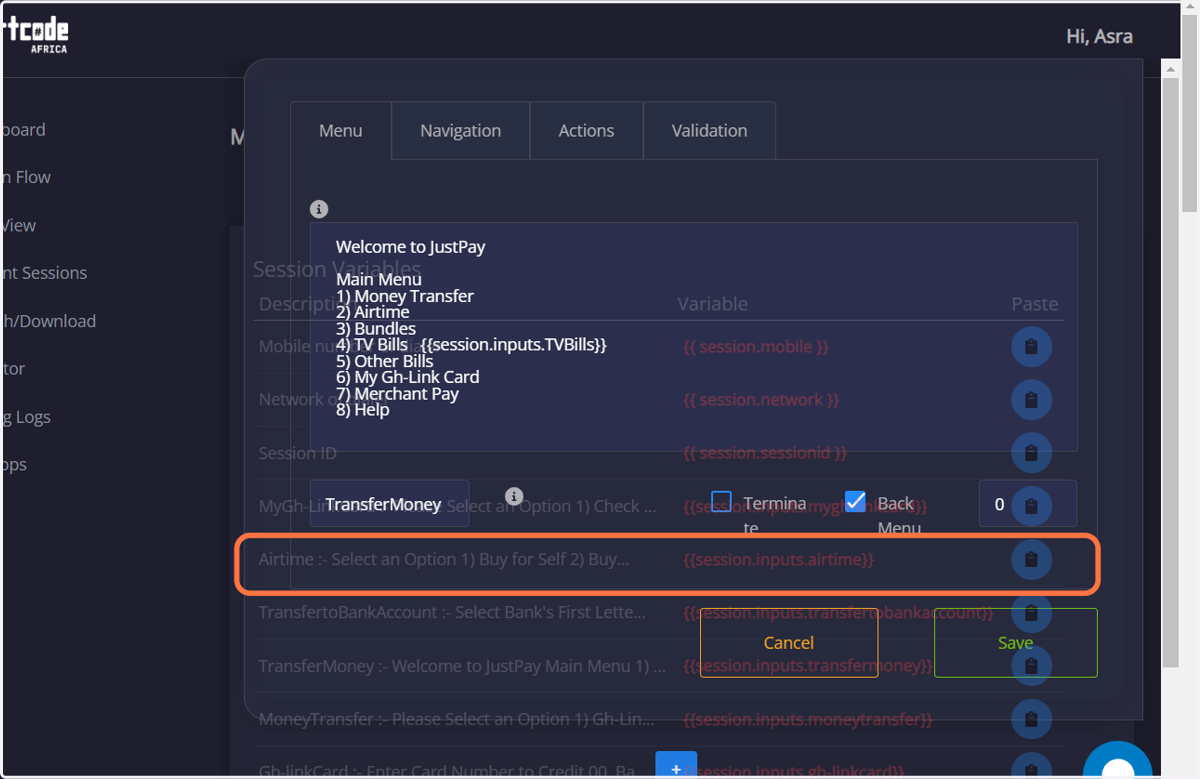
Task: Click the {{session.inputs.moneytransfer}} variable text
Action: click(x=808, y=719)
